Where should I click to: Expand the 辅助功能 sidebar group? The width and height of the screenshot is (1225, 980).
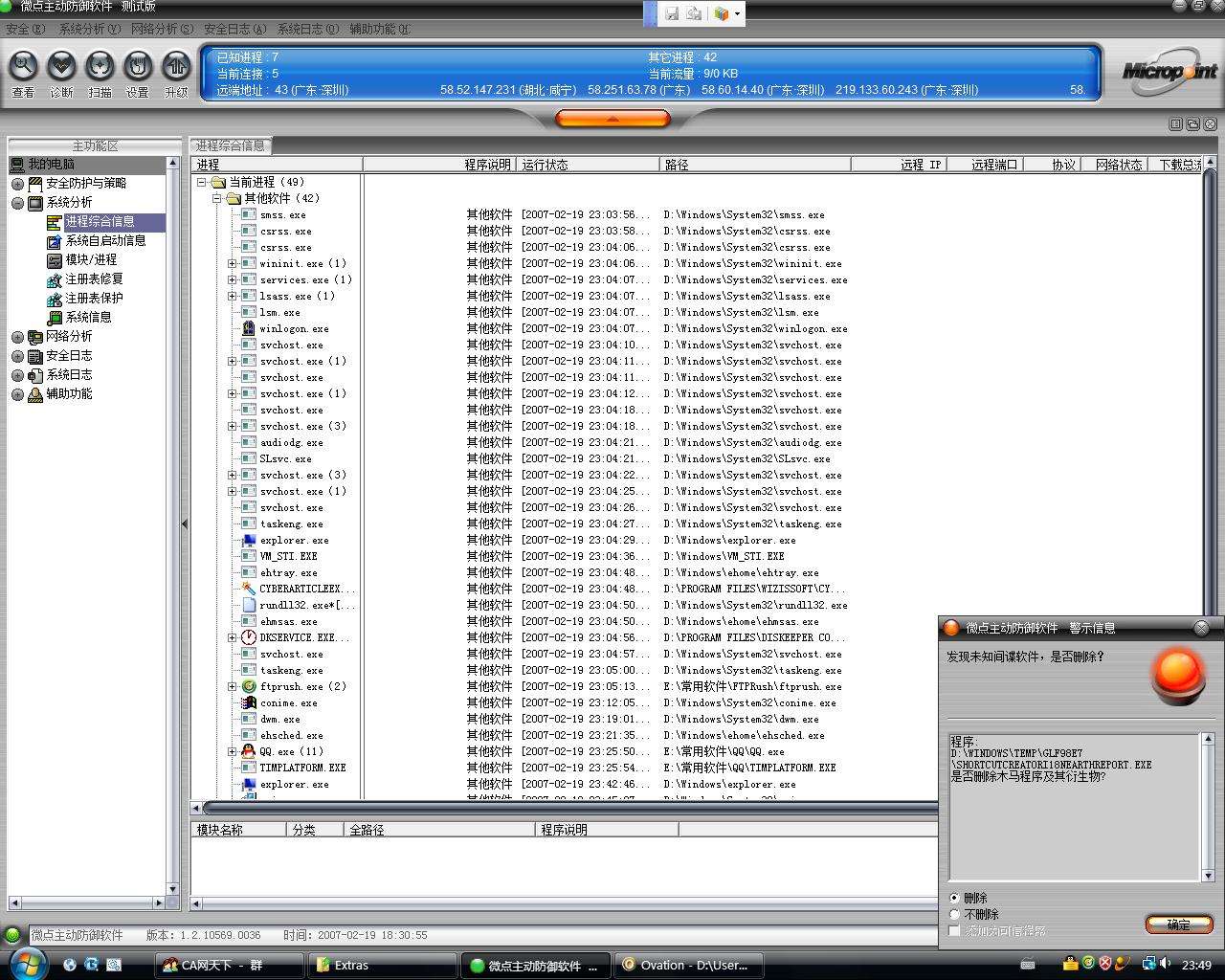[18, 394]
